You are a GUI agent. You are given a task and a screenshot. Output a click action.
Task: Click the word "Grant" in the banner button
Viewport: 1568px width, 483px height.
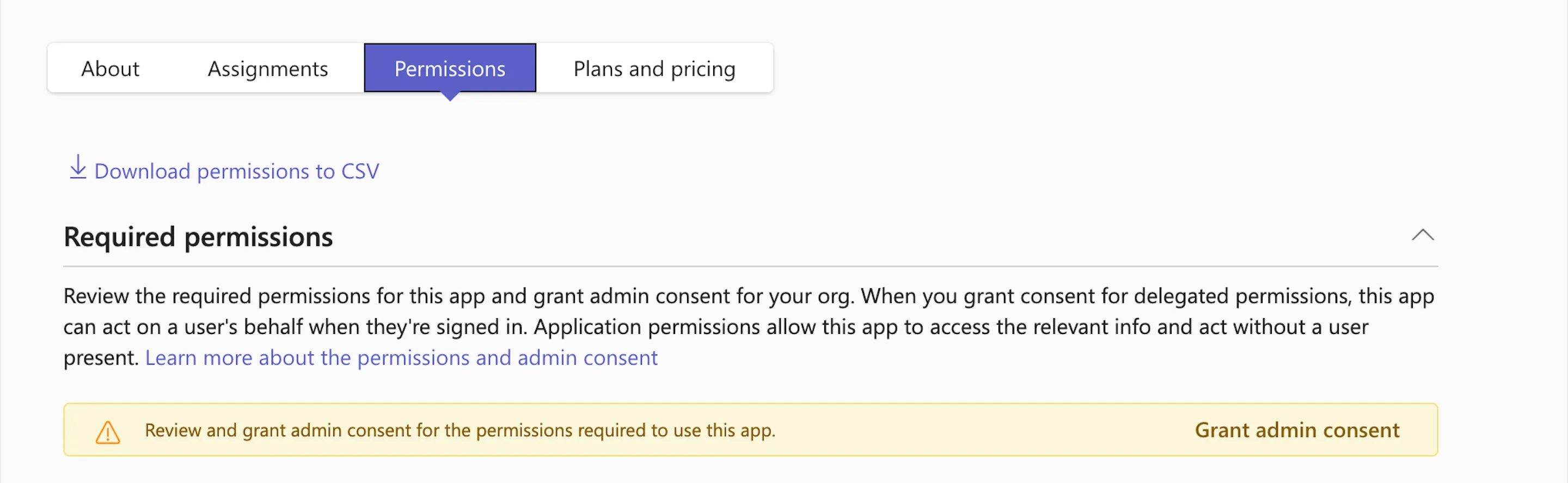click(x=1222, y=430)
